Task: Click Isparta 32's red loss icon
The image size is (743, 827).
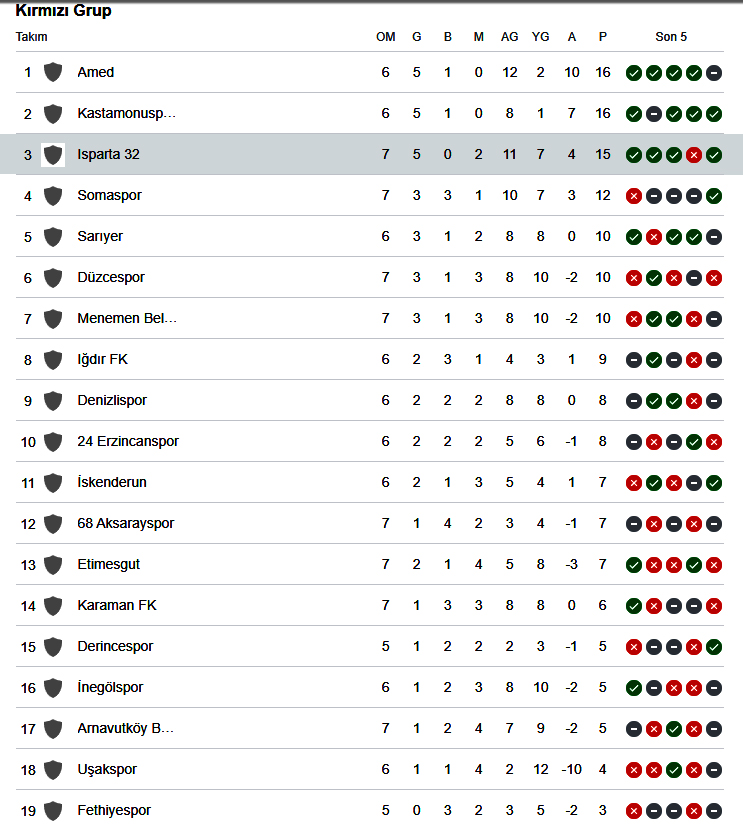Action: (x=694, y=155)
